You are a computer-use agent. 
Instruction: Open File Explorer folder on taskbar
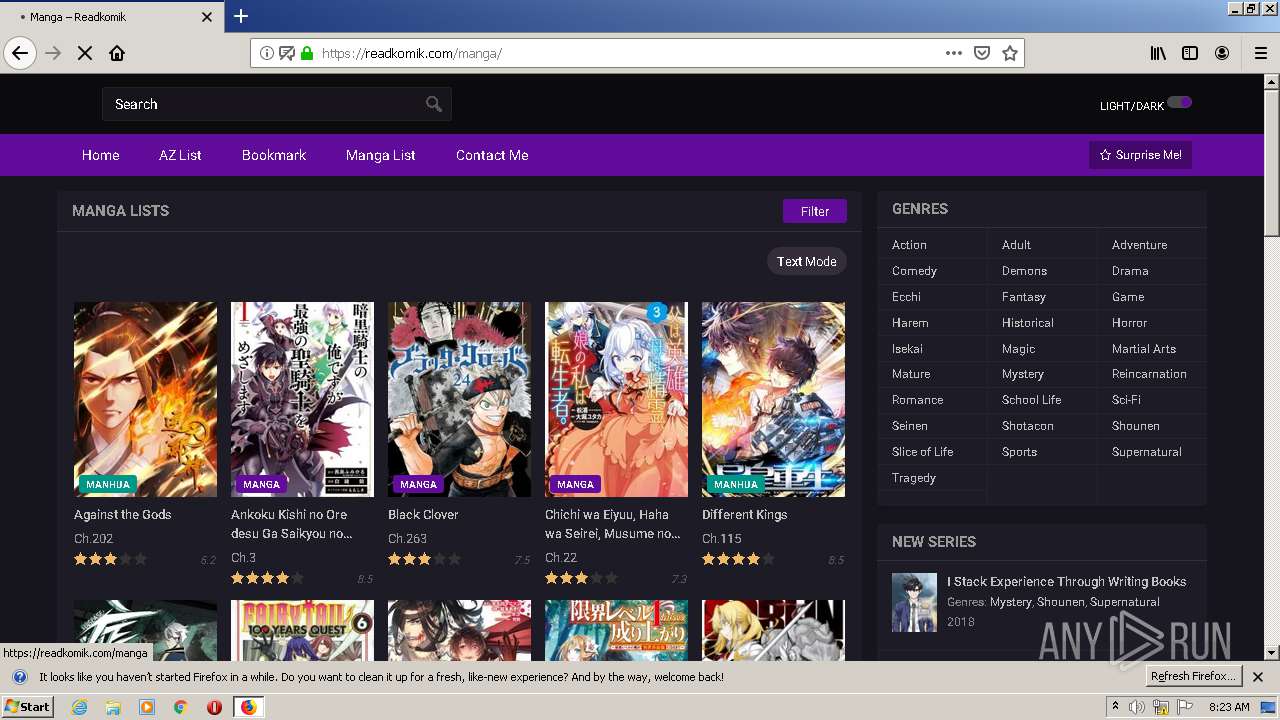(113, 707)
